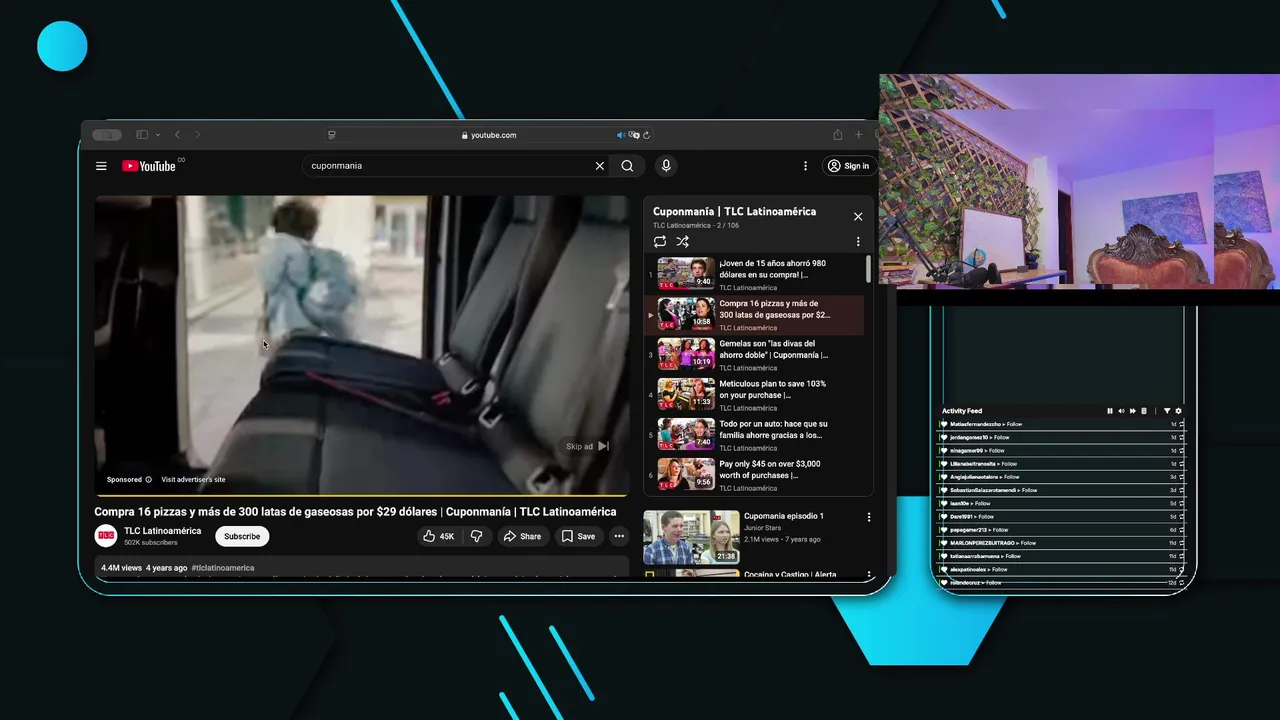This screenshot has width=1280, height=720.
Task: Mute tab audio in address bar
Action: [x=620, y=135]
